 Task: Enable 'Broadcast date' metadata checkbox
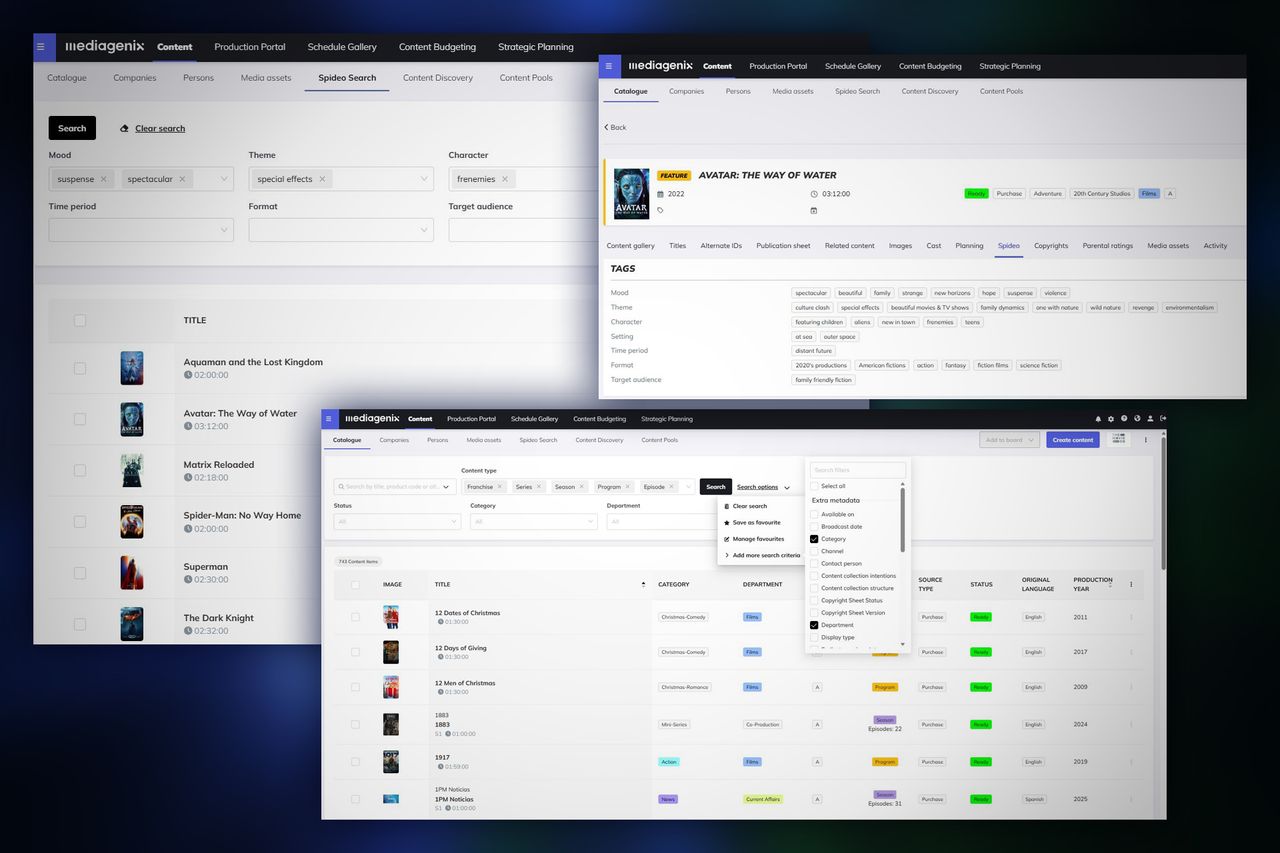tap(814, 527)
